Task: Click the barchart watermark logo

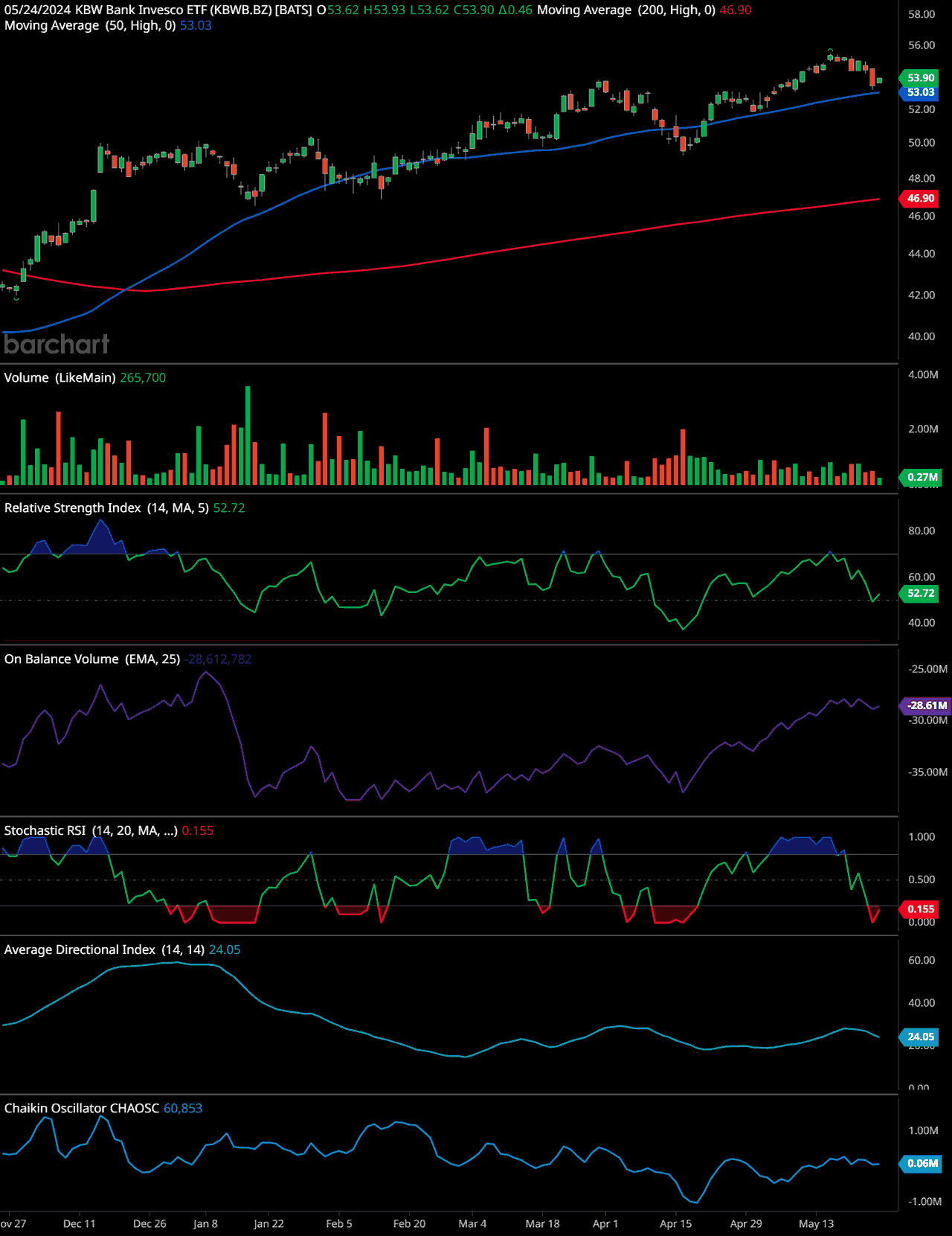Action: [57, 344]
